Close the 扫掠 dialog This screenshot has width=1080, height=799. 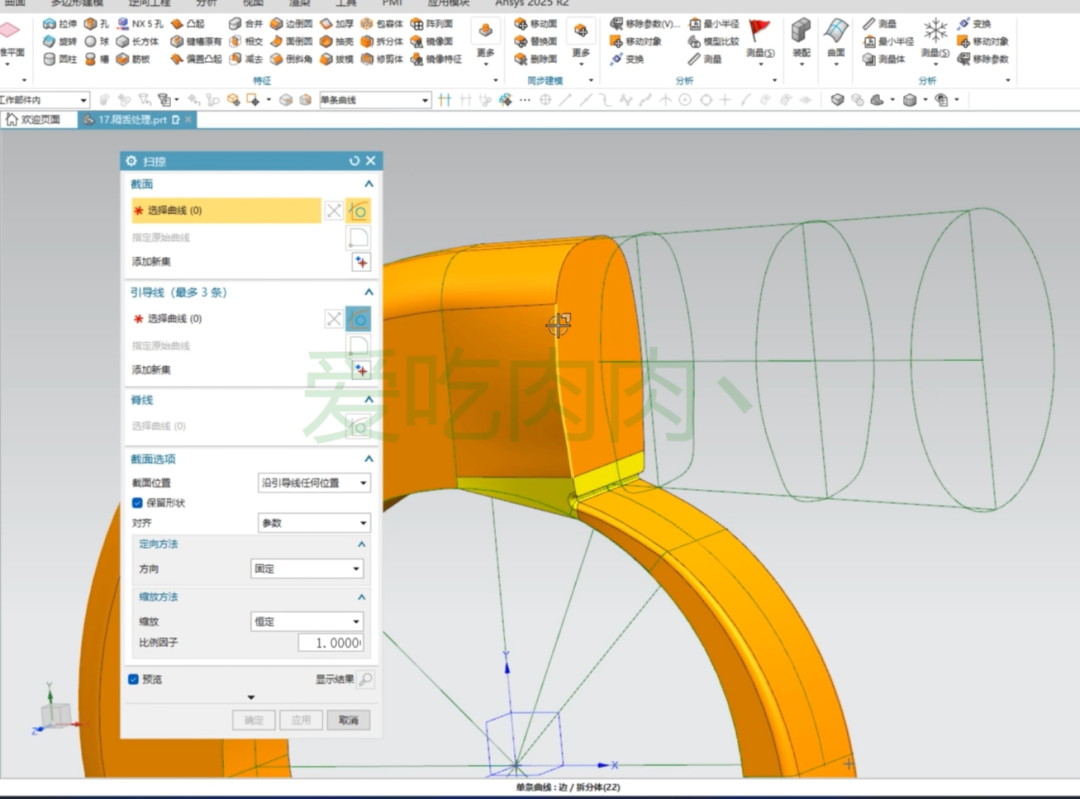click(x=371, y=160)
